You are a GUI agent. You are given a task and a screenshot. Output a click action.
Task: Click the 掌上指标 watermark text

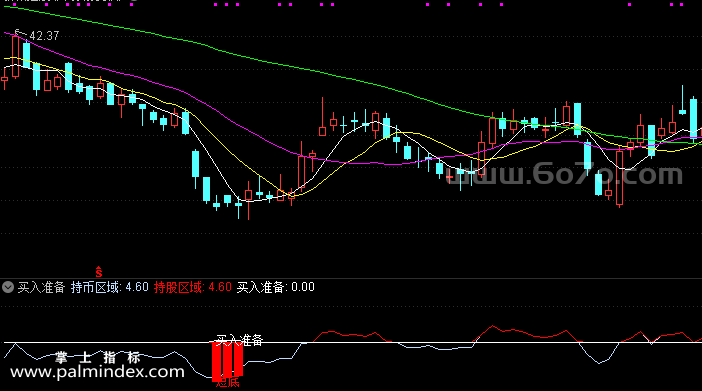[x=97, y=357]
